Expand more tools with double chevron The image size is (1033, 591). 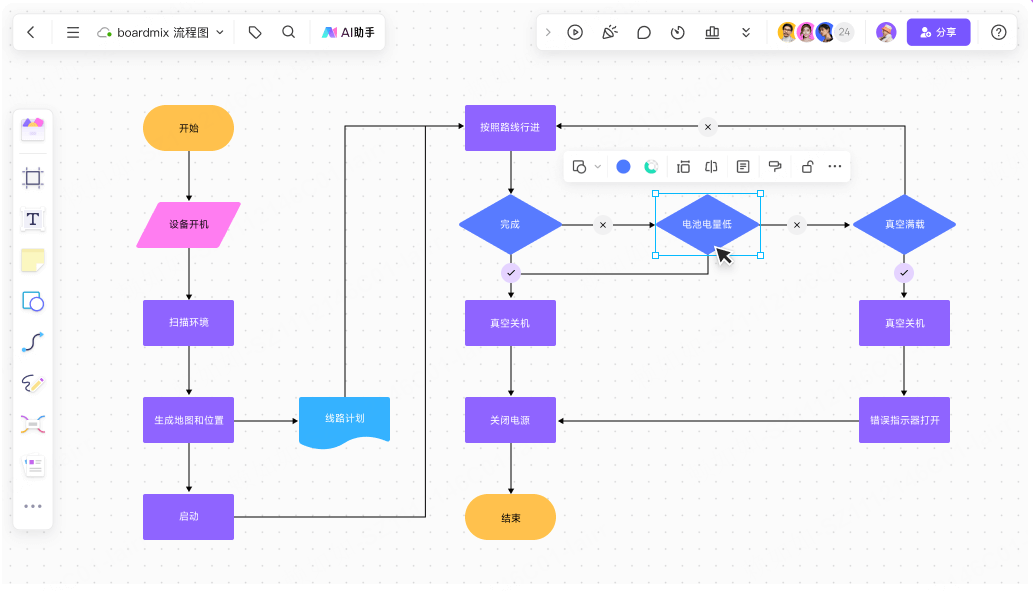746,32
